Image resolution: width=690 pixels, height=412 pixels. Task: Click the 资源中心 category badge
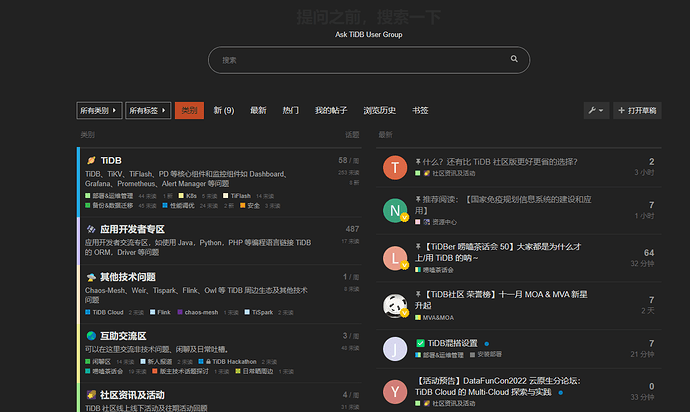point(436,222)
